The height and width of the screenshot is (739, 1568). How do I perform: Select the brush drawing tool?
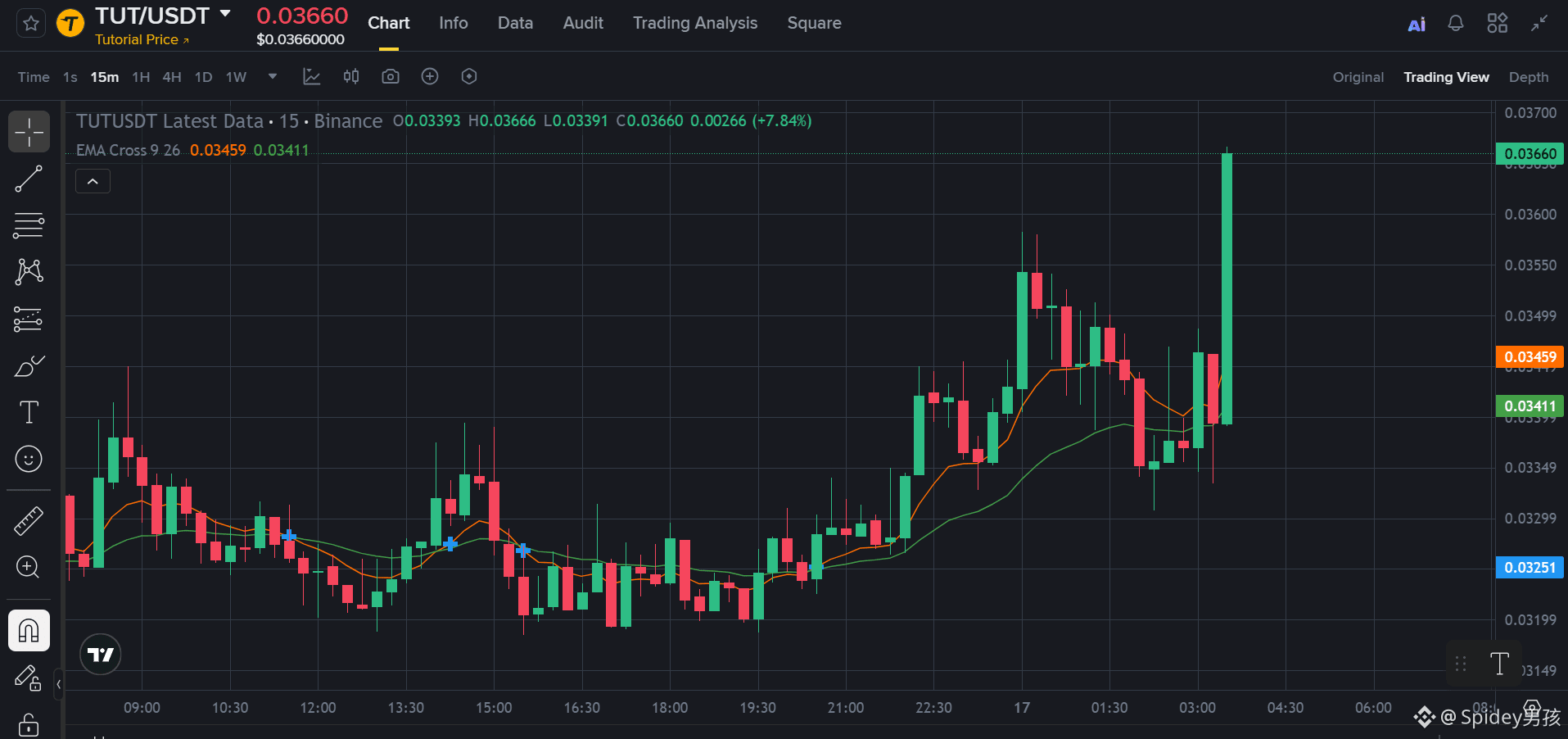tap(29, 365)
